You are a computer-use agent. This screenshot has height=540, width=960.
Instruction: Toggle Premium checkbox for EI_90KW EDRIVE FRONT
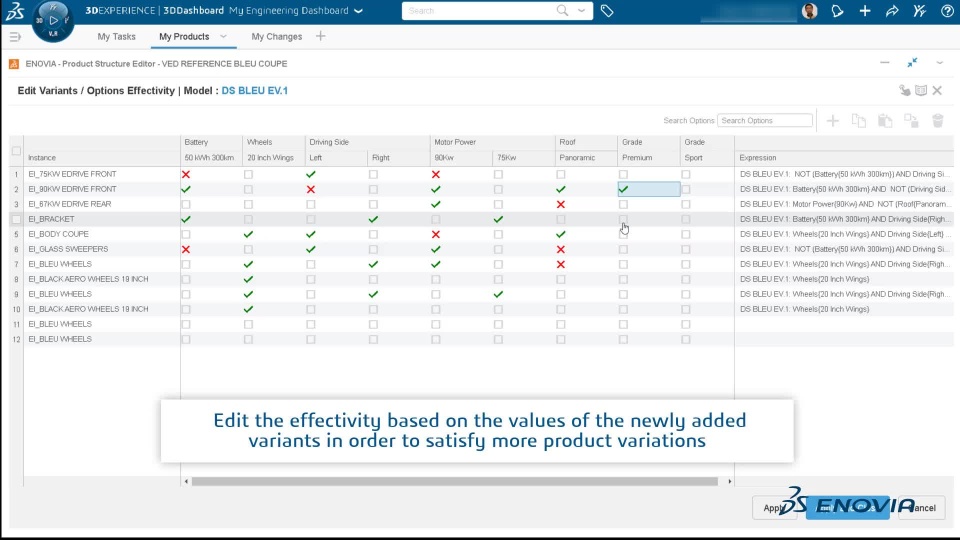click(623, 189)
